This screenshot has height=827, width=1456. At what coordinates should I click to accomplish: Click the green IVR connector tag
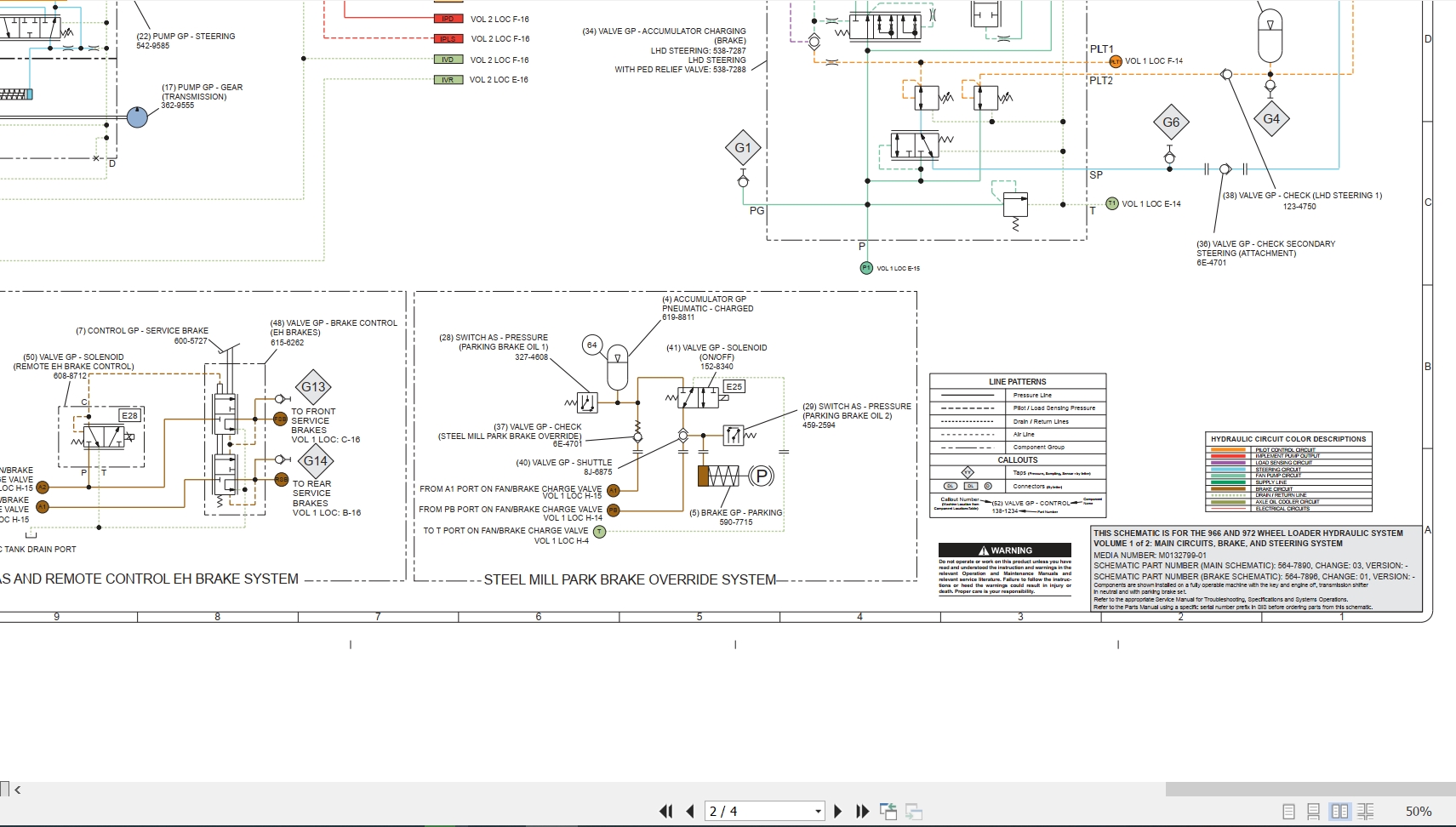click(448, 80)
